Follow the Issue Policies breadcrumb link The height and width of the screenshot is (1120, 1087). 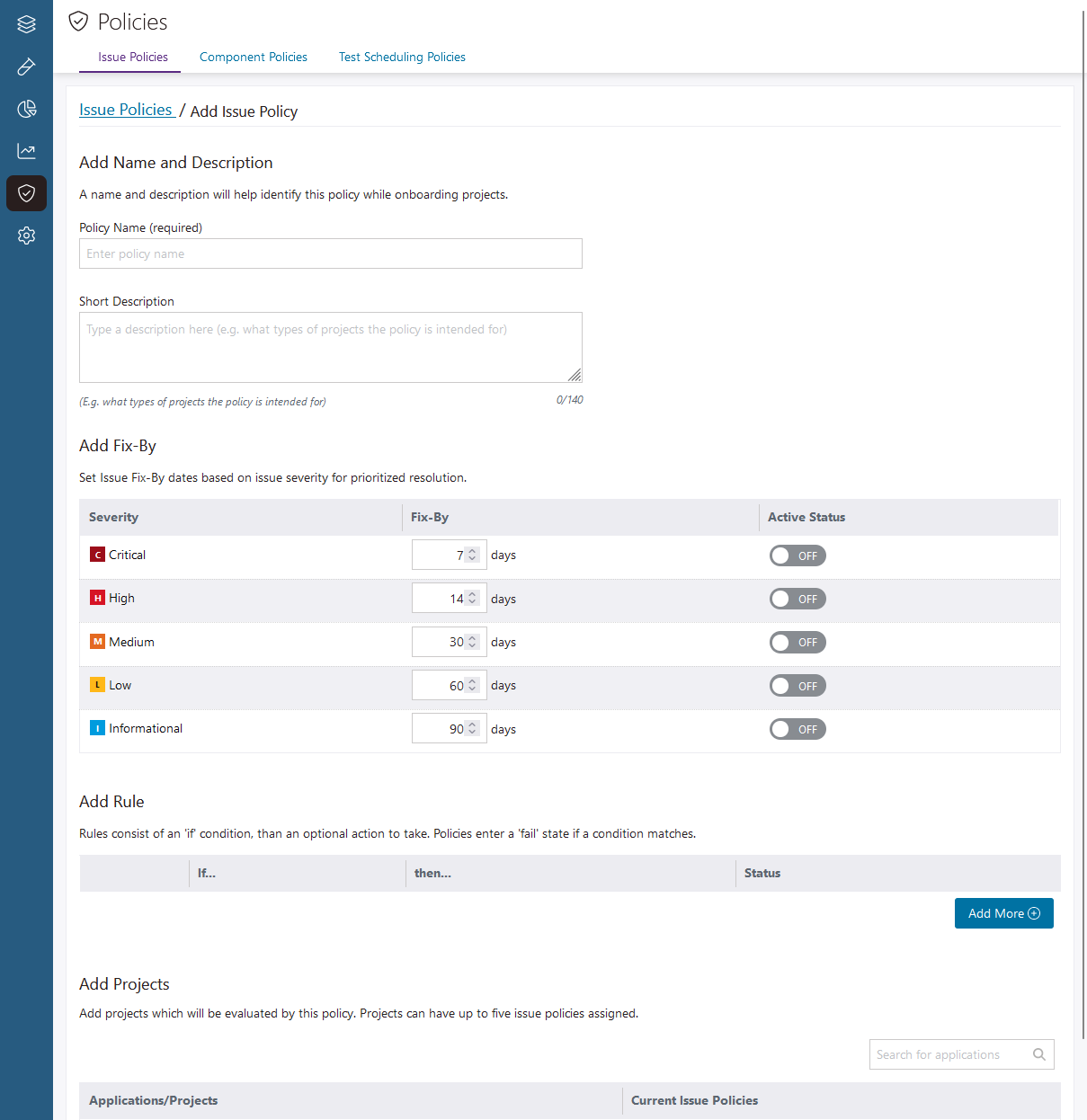coord(126,110)
